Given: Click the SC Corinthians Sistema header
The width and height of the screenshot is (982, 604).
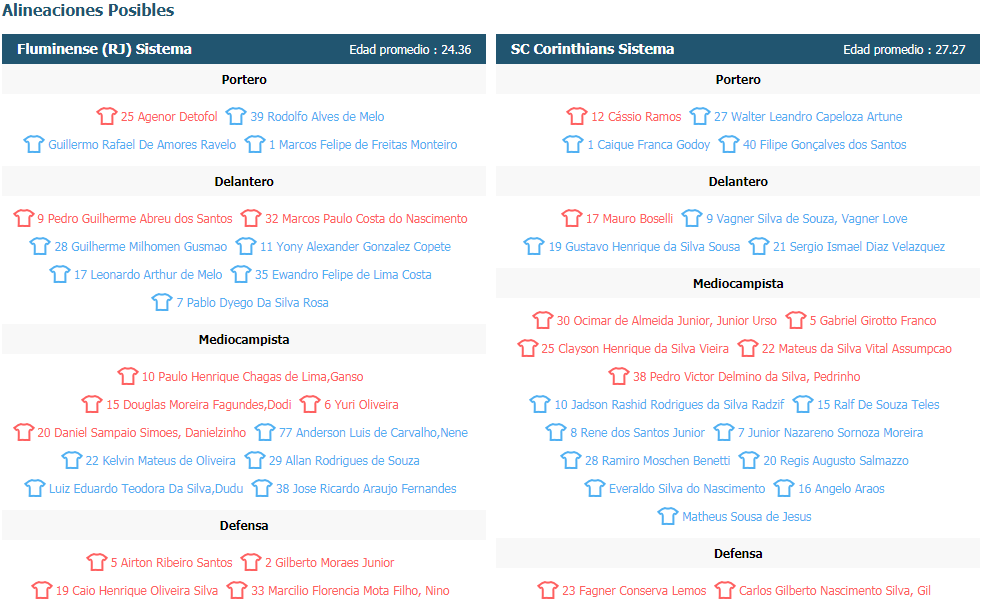Looking at the screenshot, I should pyautogui.click(x=592, y=49).
